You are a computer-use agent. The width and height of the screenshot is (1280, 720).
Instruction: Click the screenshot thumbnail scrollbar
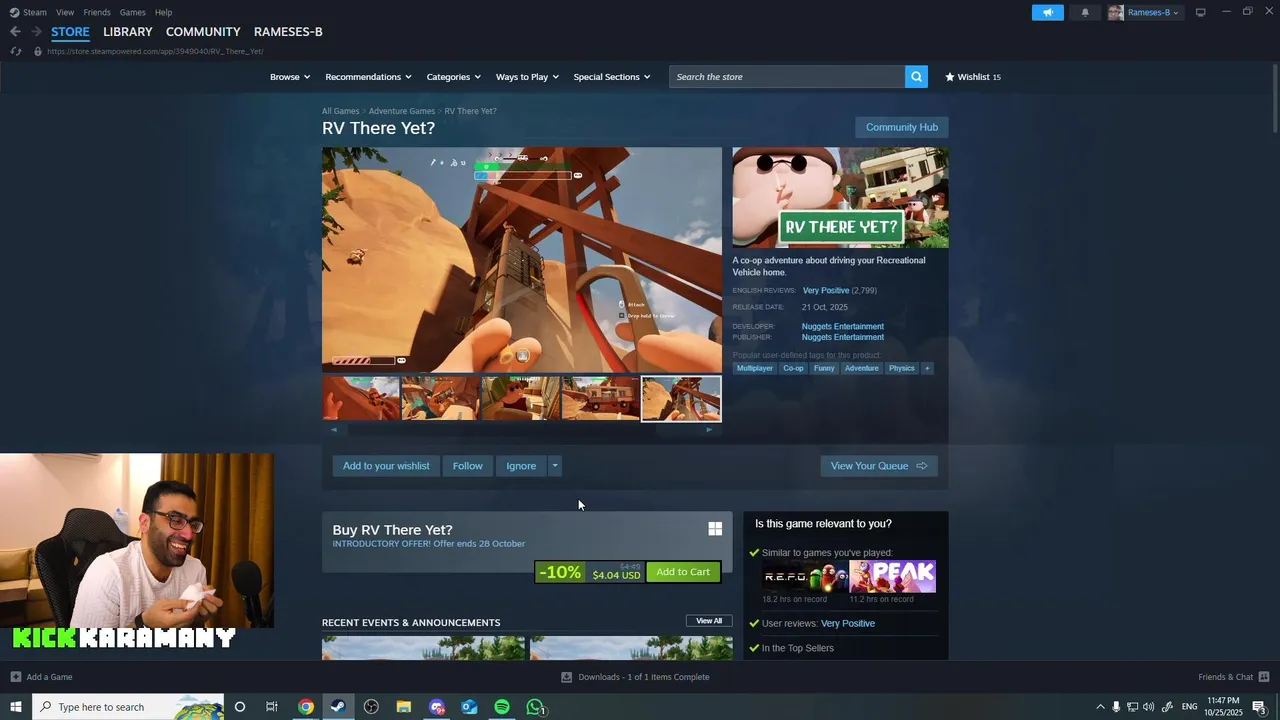pyautogui.click(x=521, y=429)
